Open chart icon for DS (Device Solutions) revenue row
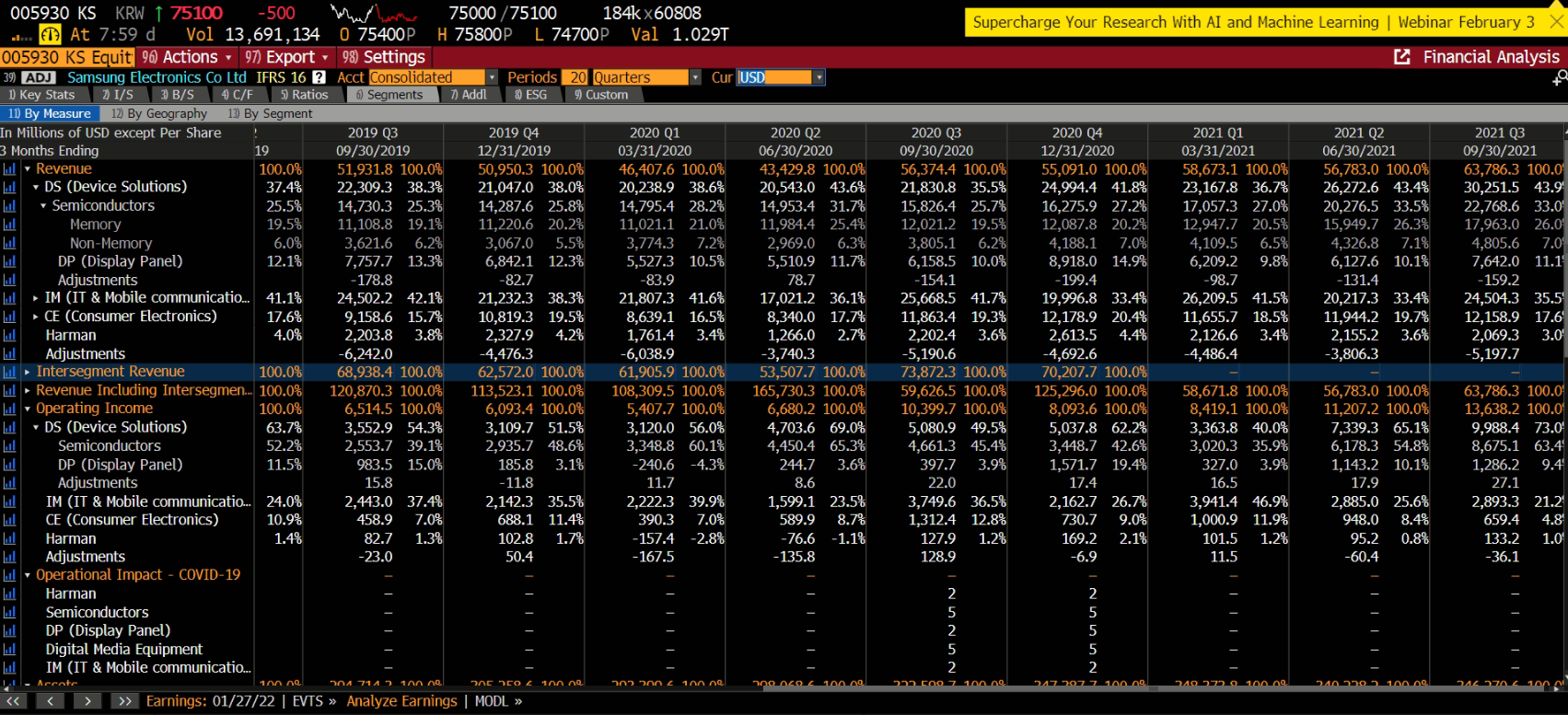The width and height of the screenshot is (1568, 715). click(9, 187)
